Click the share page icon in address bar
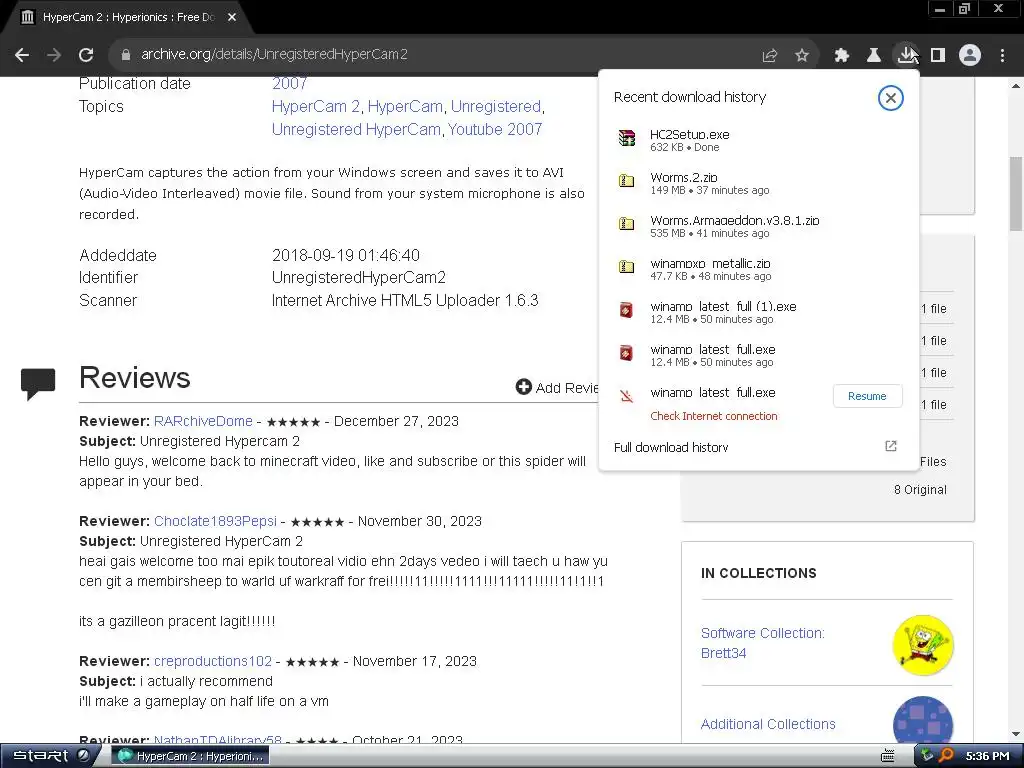 (770, 56)
